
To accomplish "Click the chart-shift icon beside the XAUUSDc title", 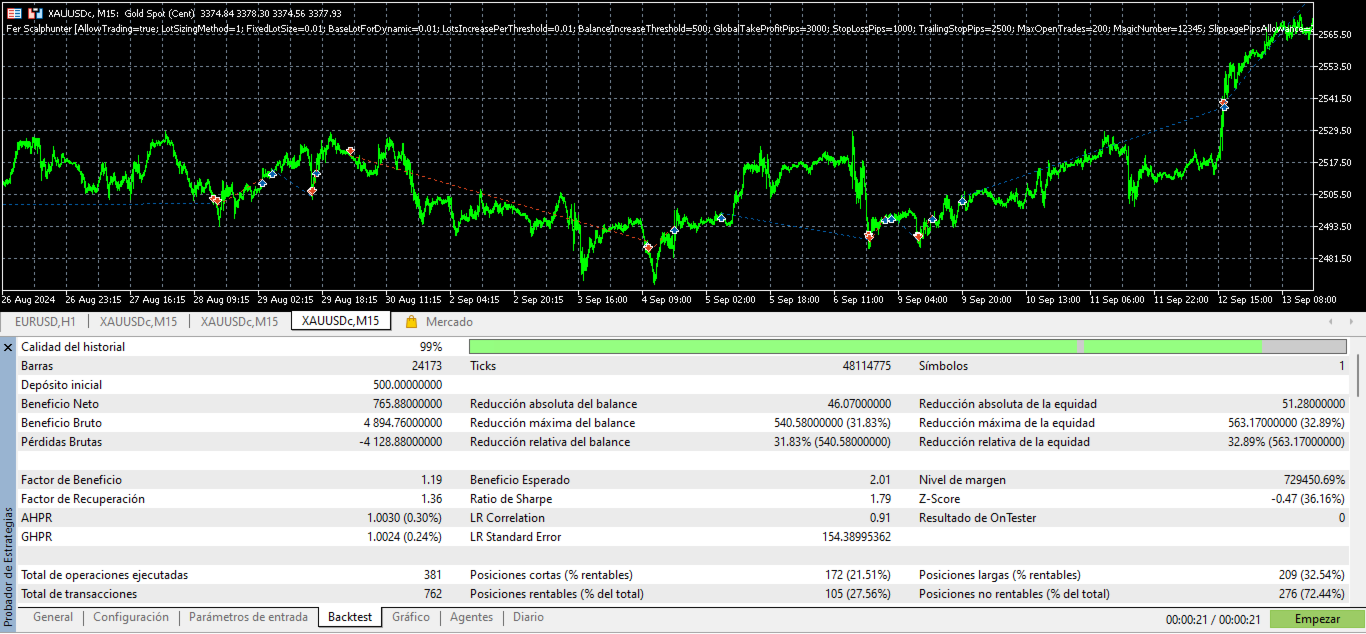I will click(35, 14).
